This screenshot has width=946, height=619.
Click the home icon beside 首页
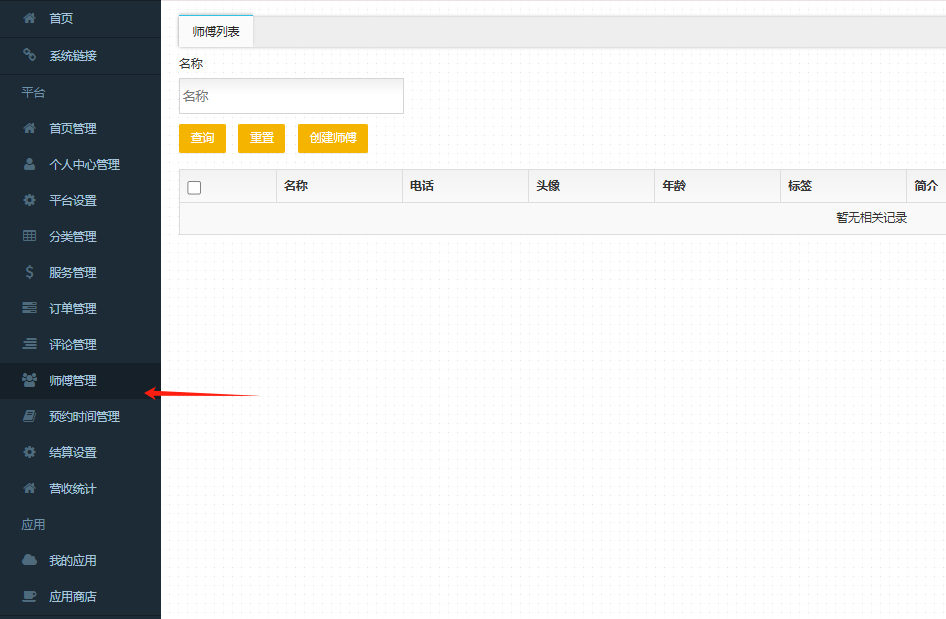[x=29, y=19]
